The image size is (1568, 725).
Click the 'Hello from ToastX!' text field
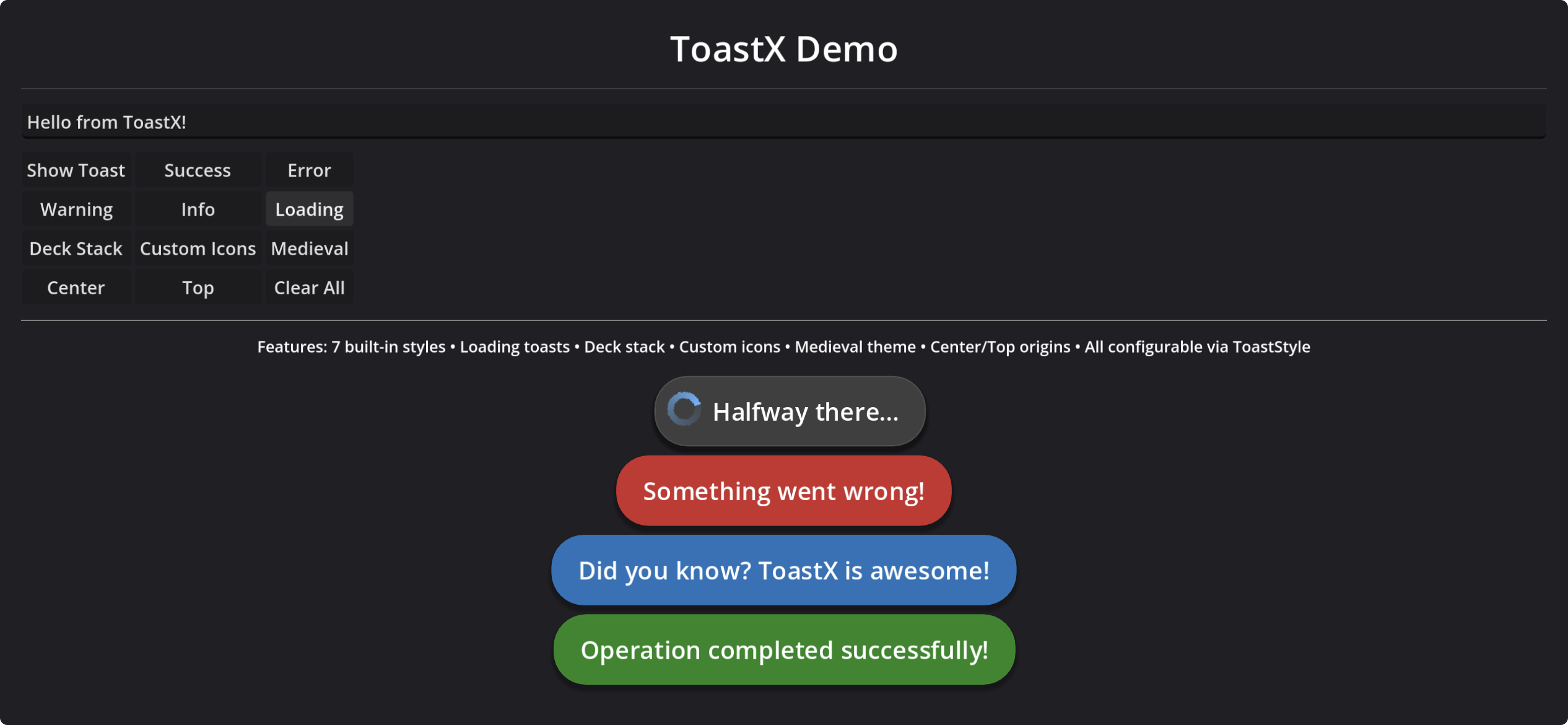pyautogui.click(x=783, y=122)
